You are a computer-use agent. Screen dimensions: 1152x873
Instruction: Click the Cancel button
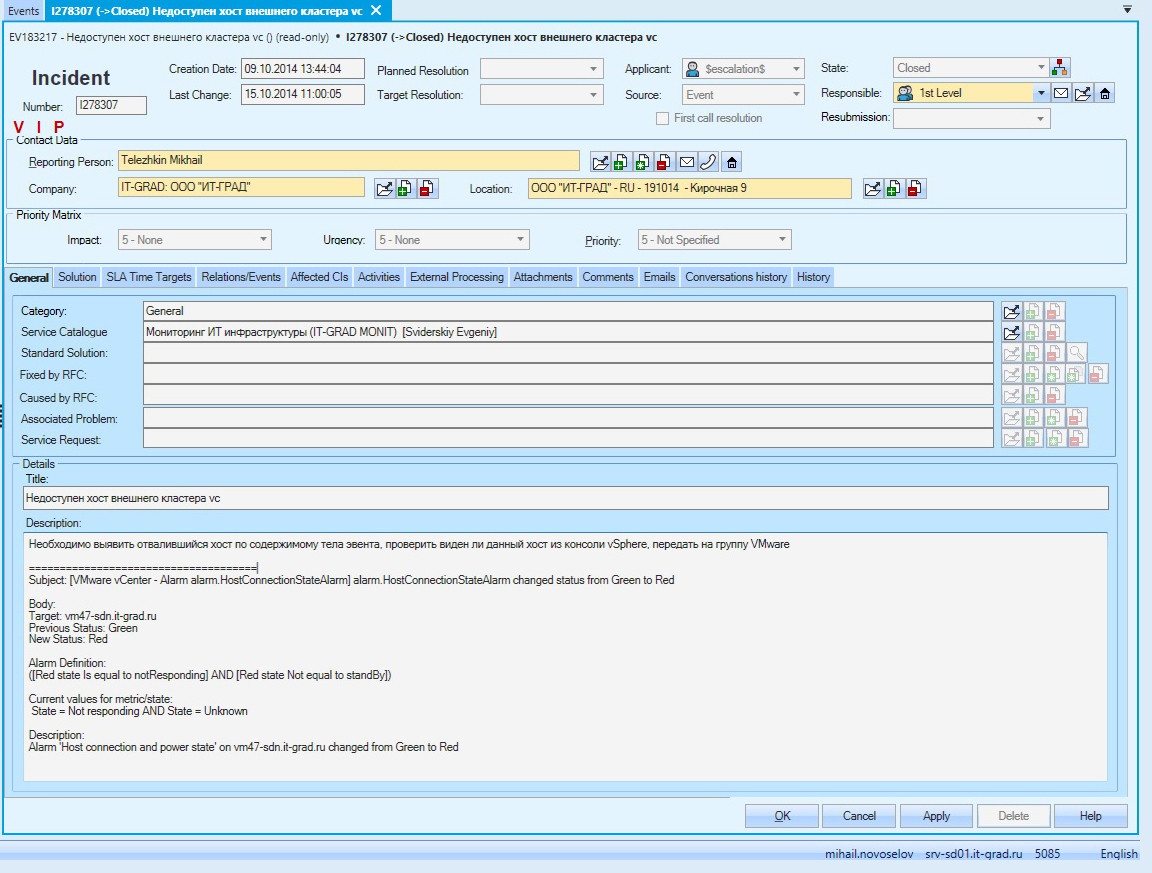(x=859, y=816)
